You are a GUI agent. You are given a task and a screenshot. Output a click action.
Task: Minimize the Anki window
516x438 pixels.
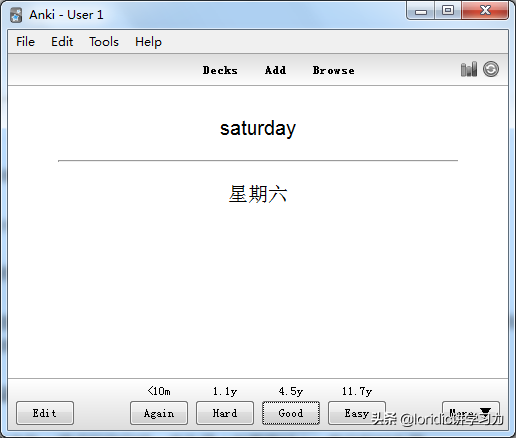click(x=421, y=11)
